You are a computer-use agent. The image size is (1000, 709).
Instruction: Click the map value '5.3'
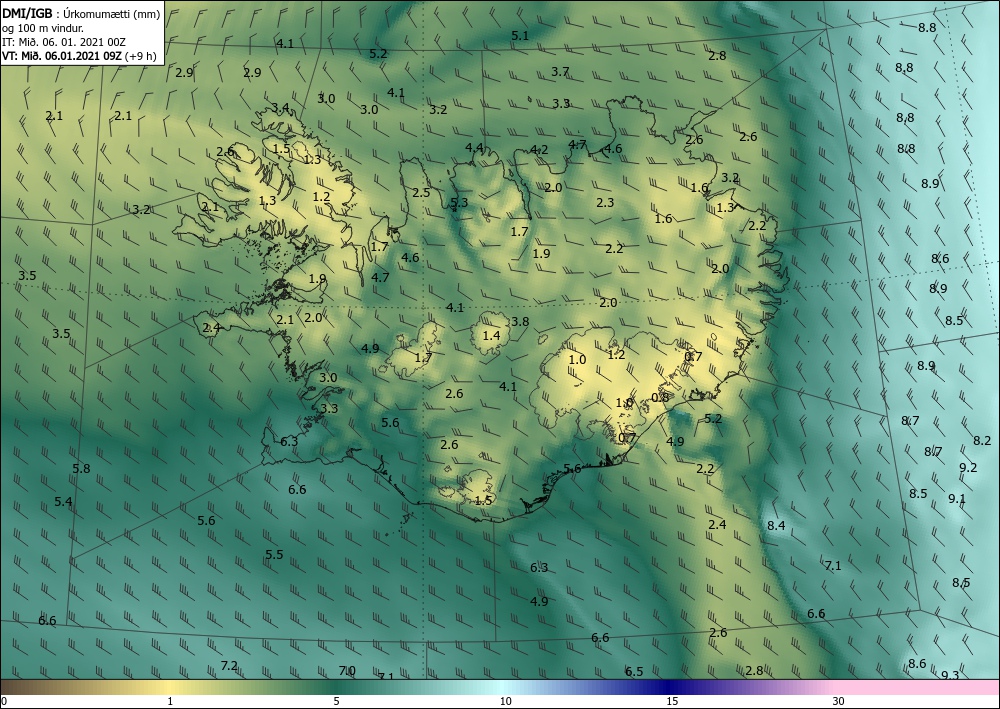459,203
